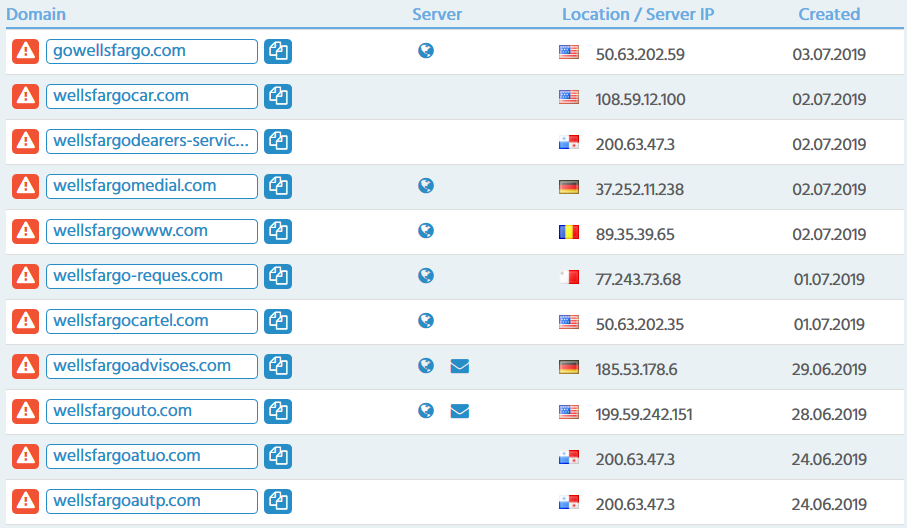
Task: Copy the wellsfargocar.com domain using copy icon
Action: tap(278, 97)
